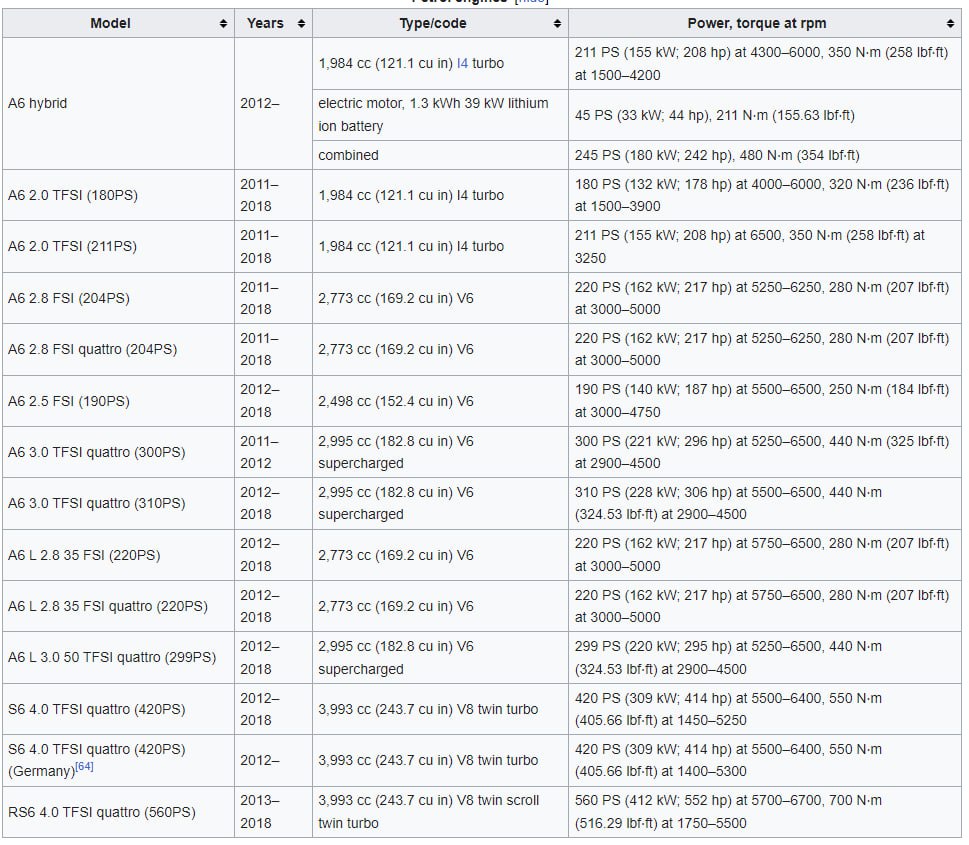Sort by Power, torque at rpm arrows
969x845 pixels.
(950, 23)
